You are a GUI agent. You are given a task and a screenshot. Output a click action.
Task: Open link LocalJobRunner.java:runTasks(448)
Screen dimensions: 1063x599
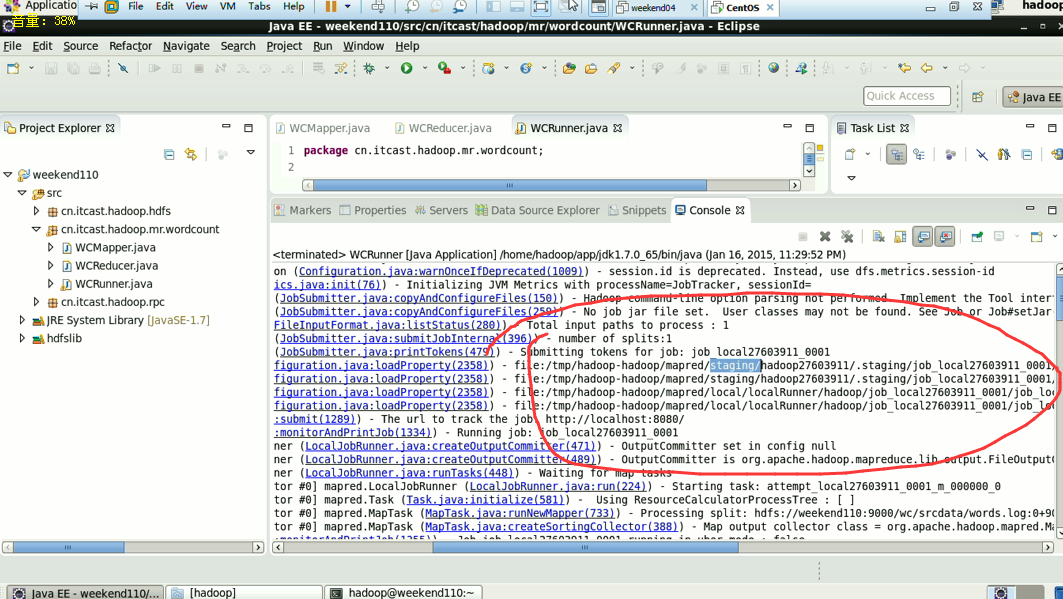point(409,473)
